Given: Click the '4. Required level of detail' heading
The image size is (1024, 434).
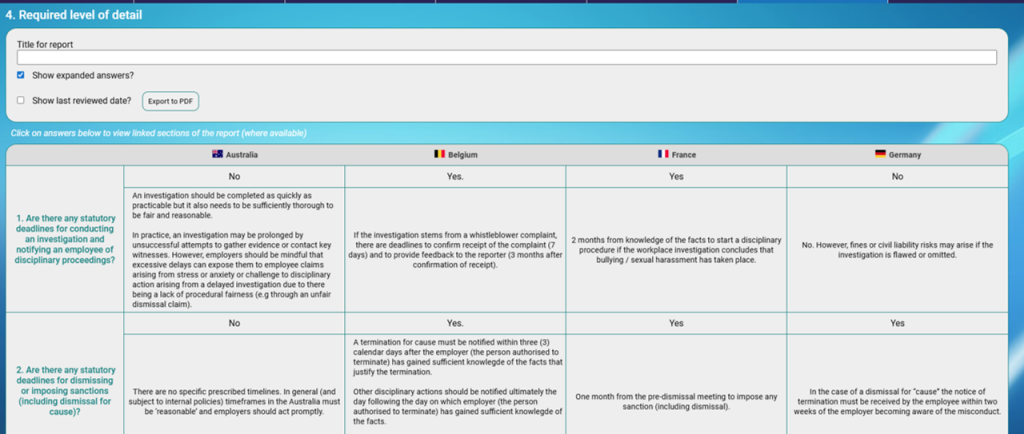Looking at the screenshot, I should [x=74, y=16].
